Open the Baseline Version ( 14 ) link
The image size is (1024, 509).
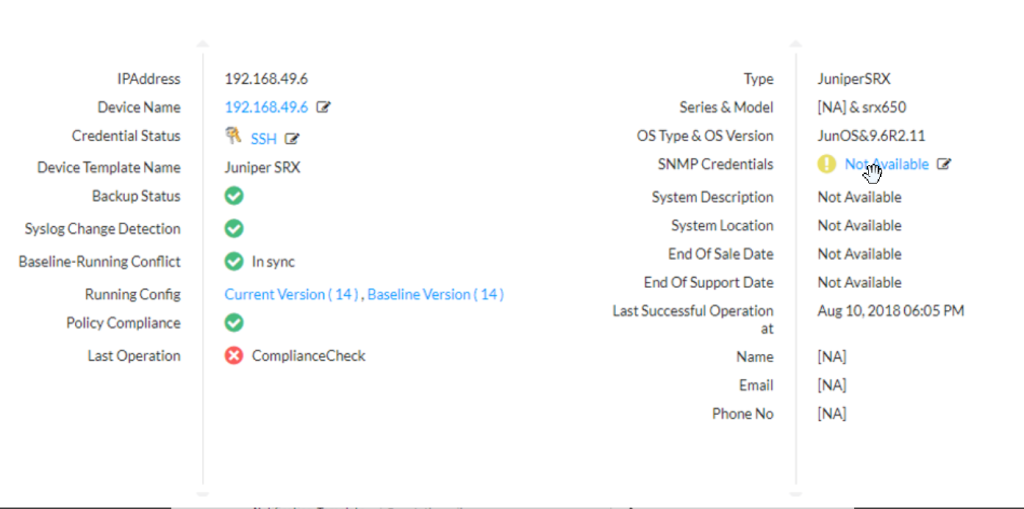(x=436, y=294)
